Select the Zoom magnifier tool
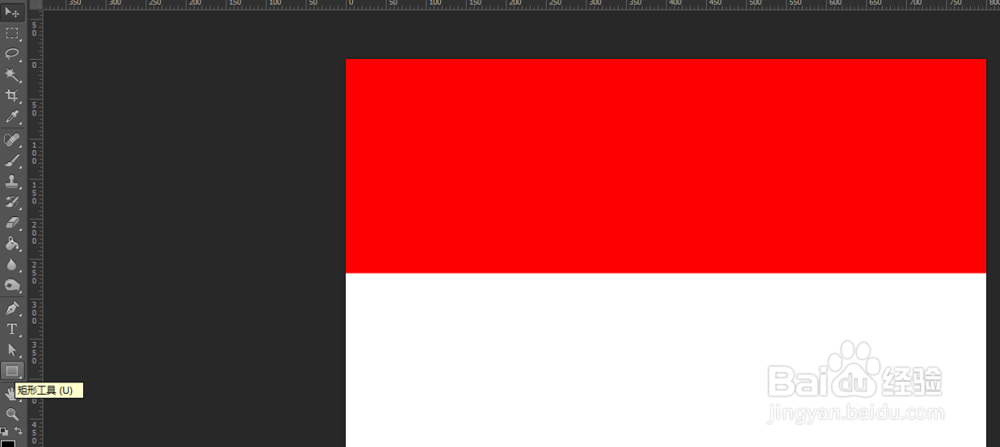This screenshot has height=447, width=1000. click(x=12, y=414)
